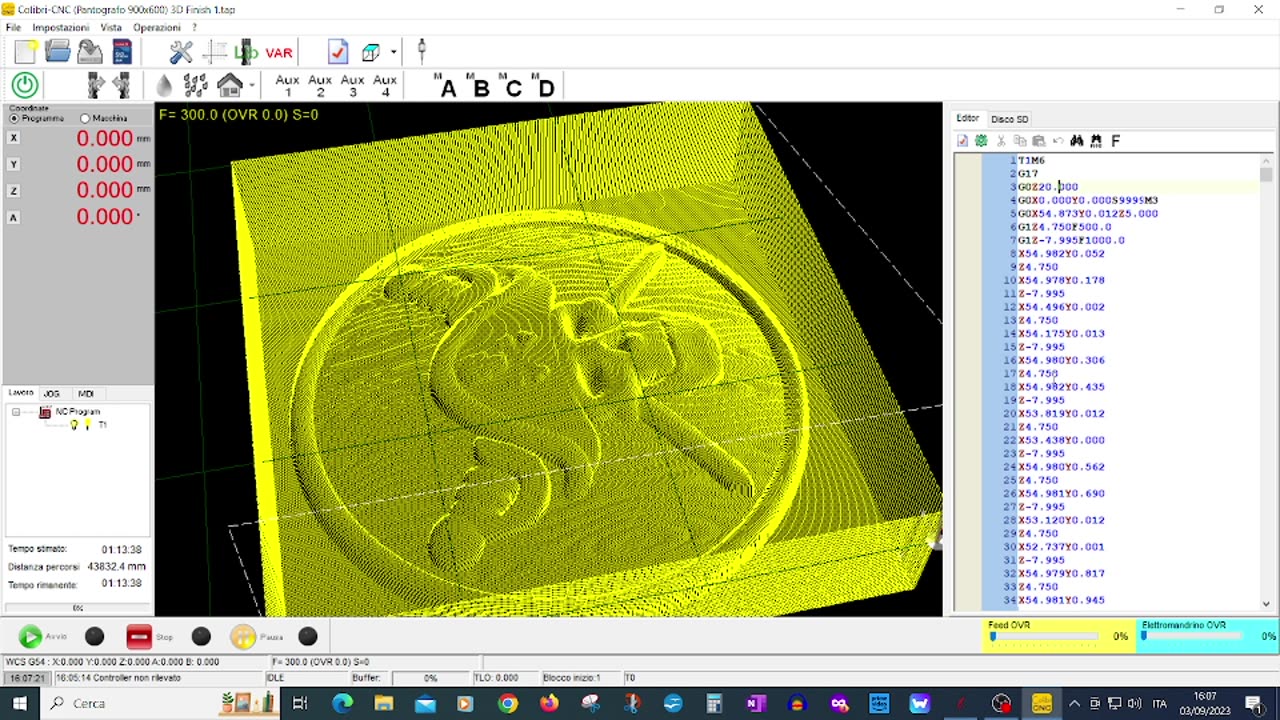Click the editor verify checkmark icon
Screen dimensions: 1280x720
click(x=963, y=141)
